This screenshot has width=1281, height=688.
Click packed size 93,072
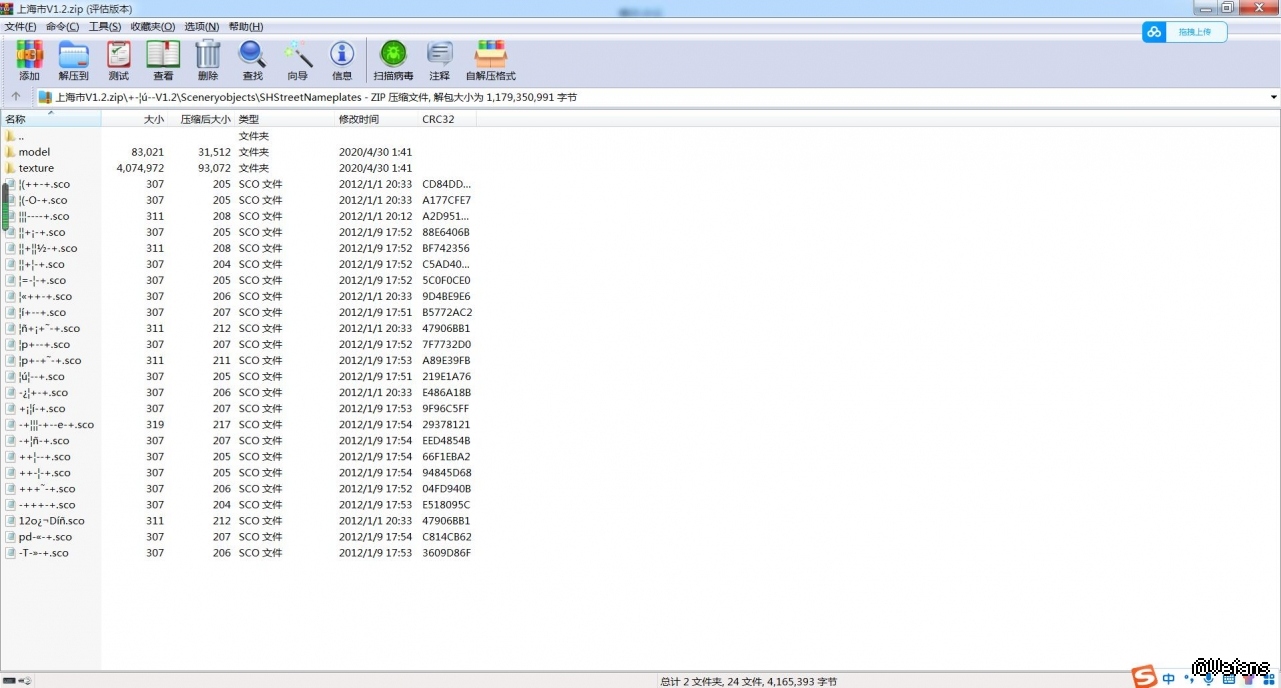214,168
